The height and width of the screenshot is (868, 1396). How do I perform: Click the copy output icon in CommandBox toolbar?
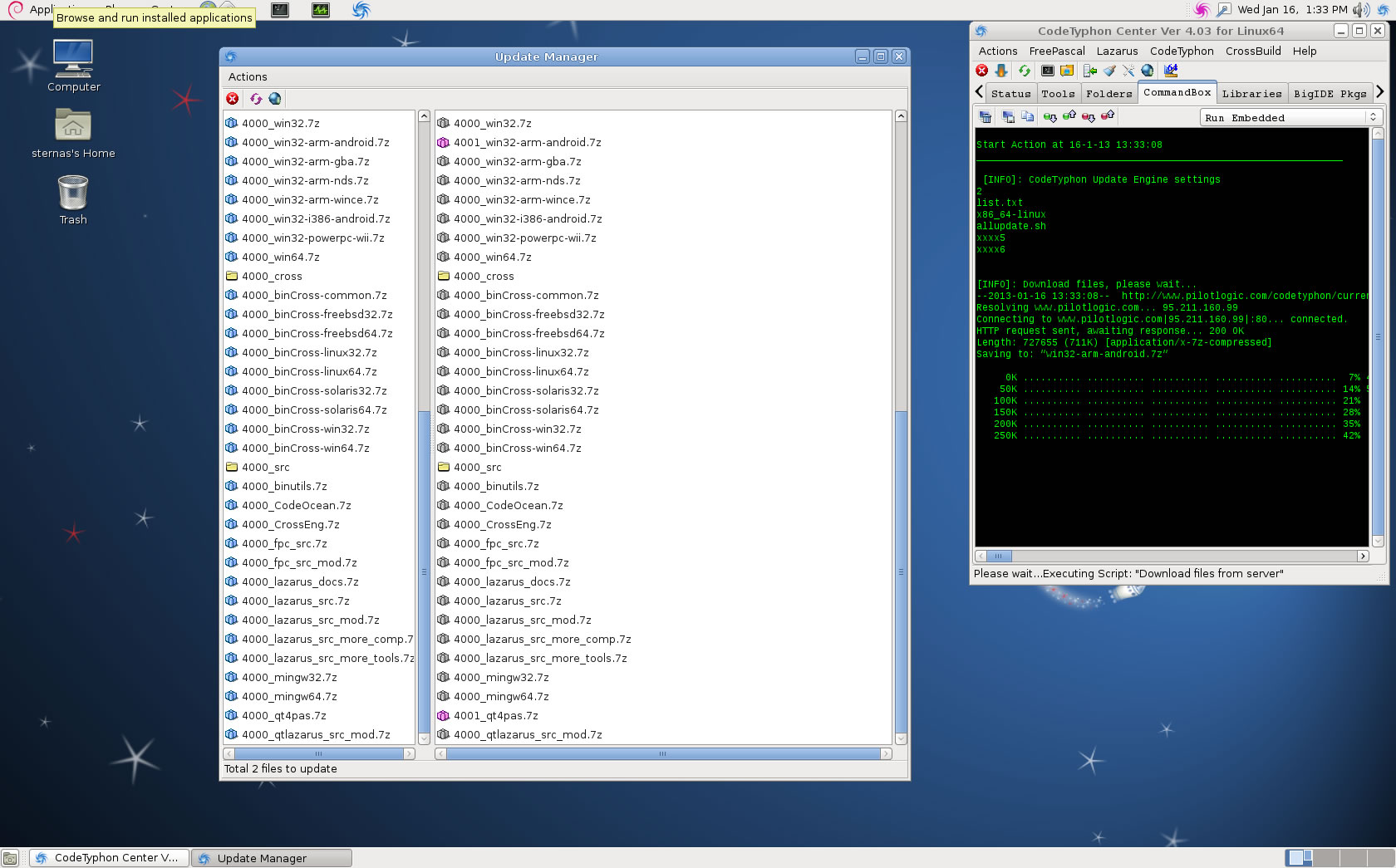1027,117
